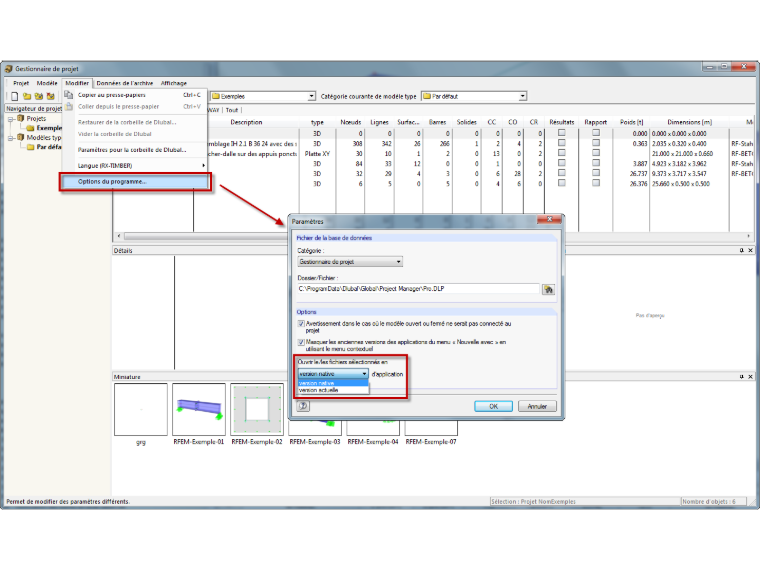
Task: Click the Projets node icon in navigator
Action: (20, 118)
